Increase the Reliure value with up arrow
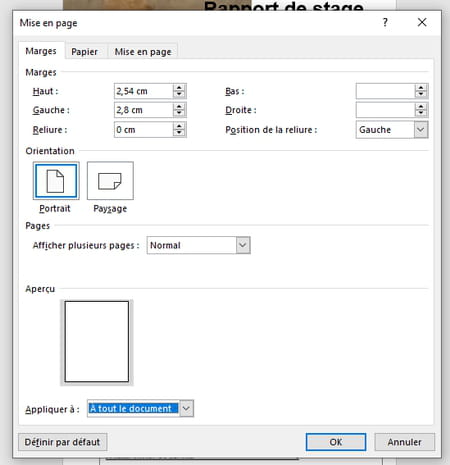The width and height of the screenshot is (450, 465). point(179,126)
